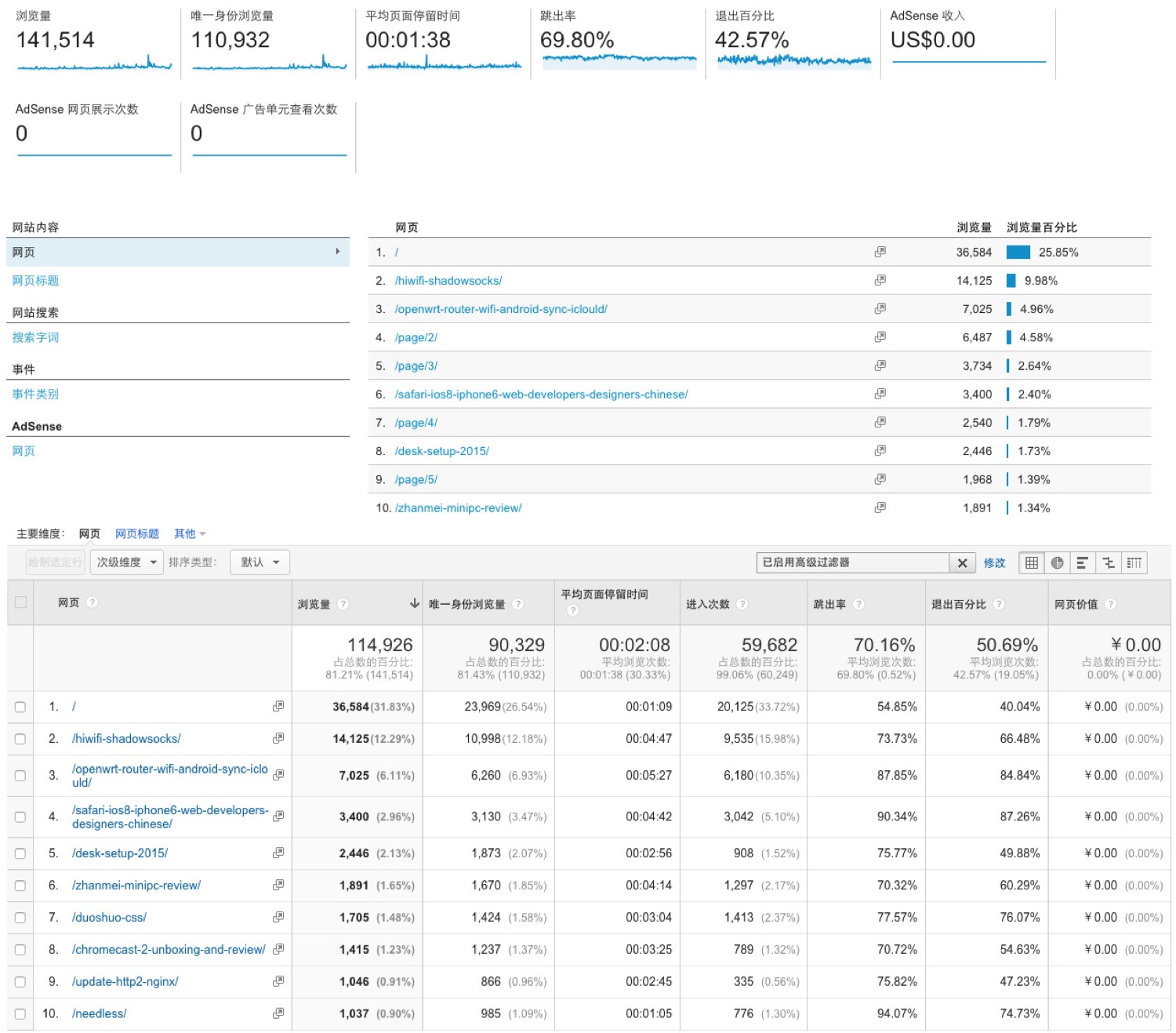
Task: Click the 修改 link beside the filter
Action: point(994,563)
